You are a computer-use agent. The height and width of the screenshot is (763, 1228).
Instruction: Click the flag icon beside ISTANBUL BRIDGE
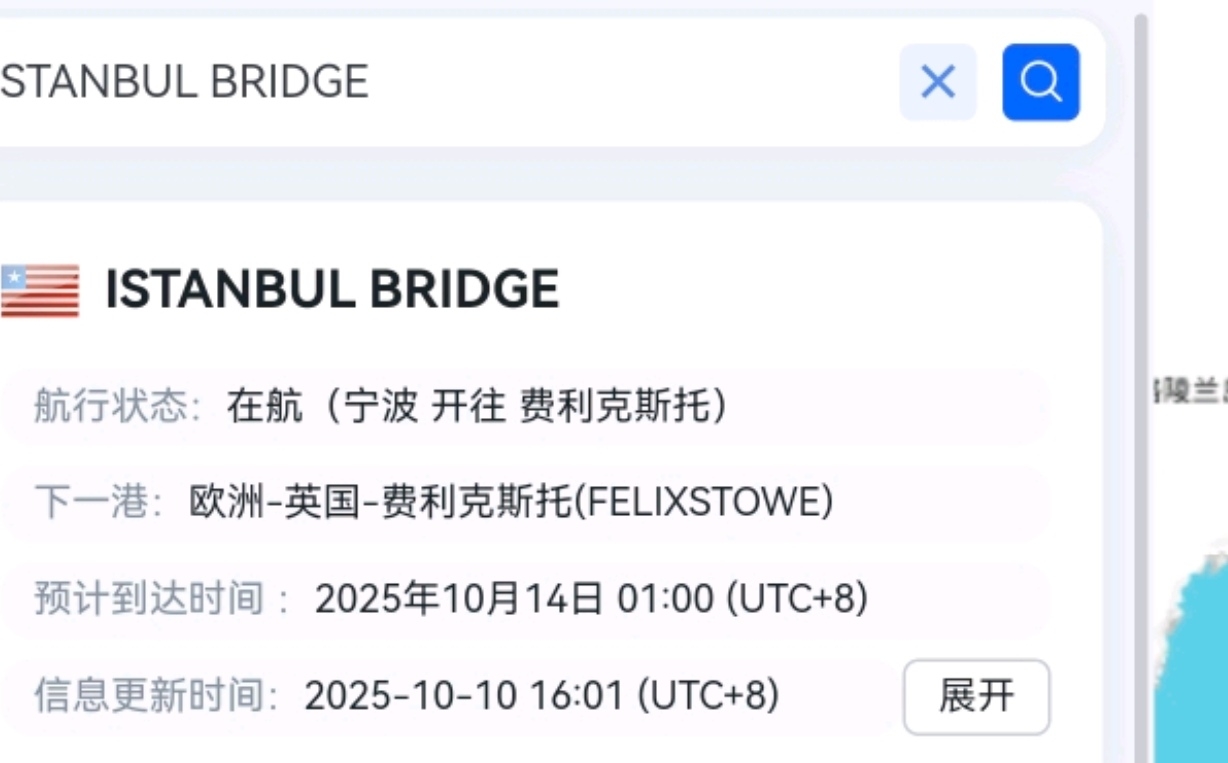tap(40, 291)
